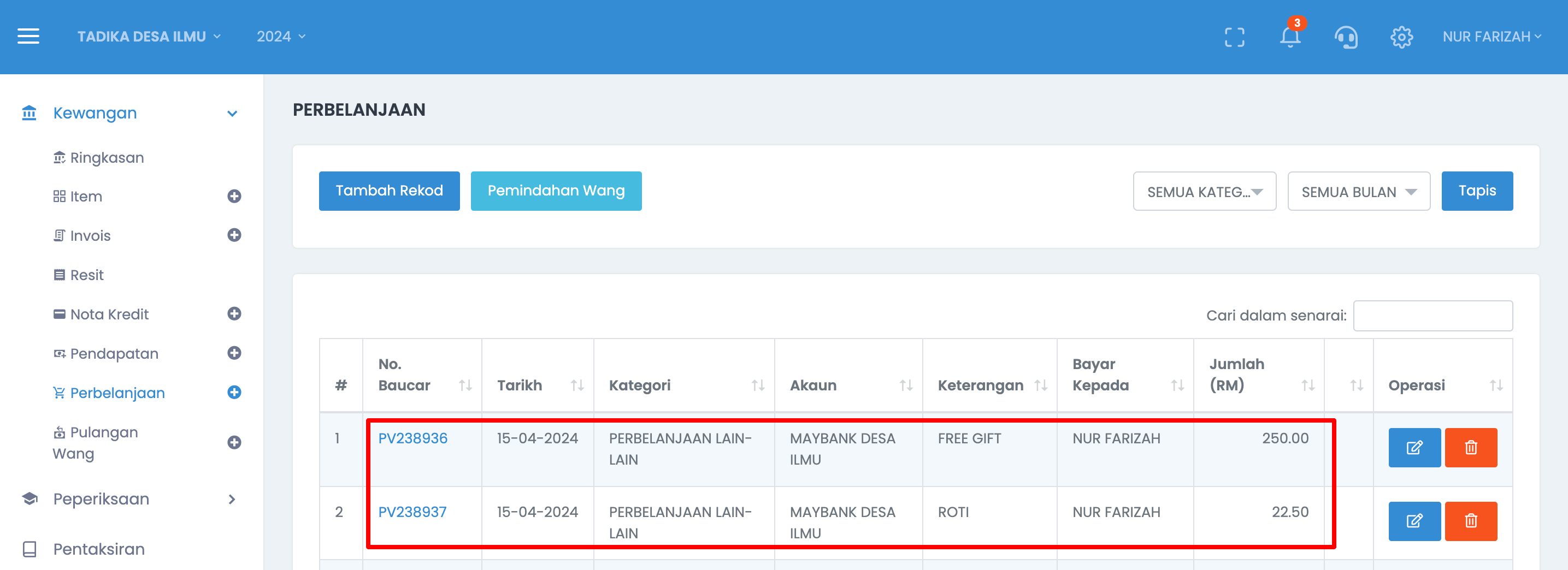Open SEMUA KATEG... category filter
The height and width of the screenshot is (570, 1568).
(x=1204, y=191)
